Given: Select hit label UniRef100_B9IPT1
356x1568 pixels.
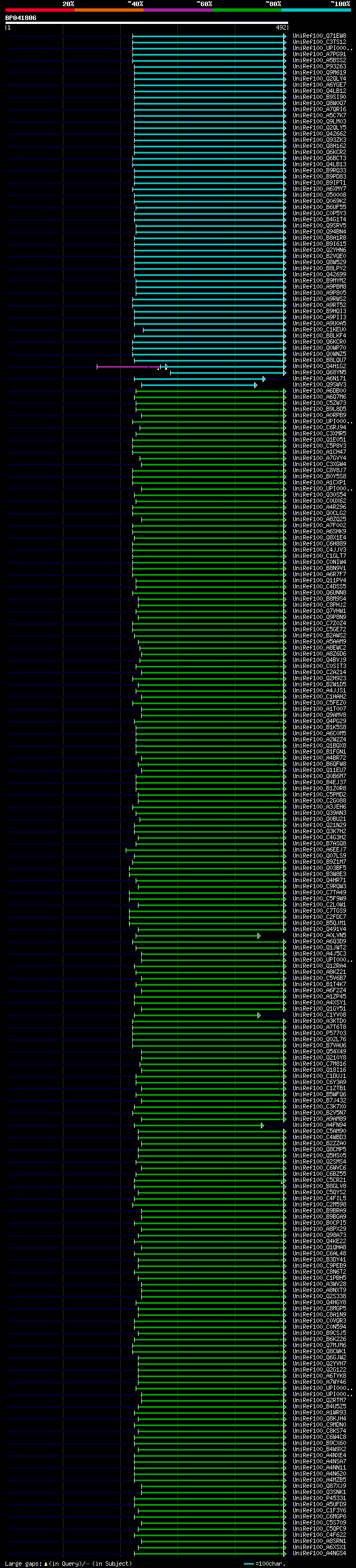Looking at the screenshot, I should (x=319, y=182).
